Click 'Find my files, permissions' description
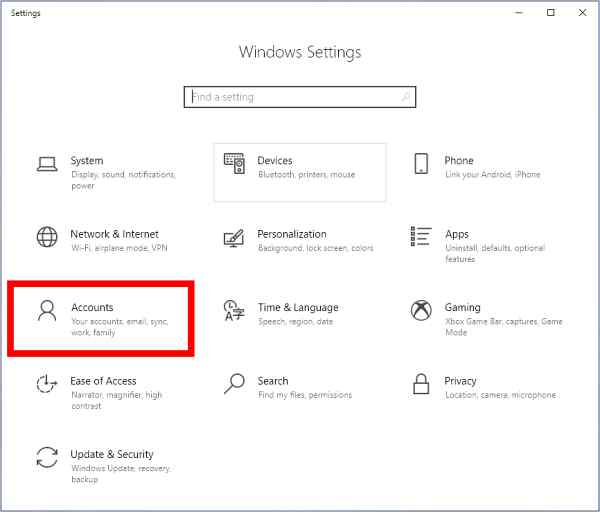This screenshot has height=512, width=600. pos(305,395)
